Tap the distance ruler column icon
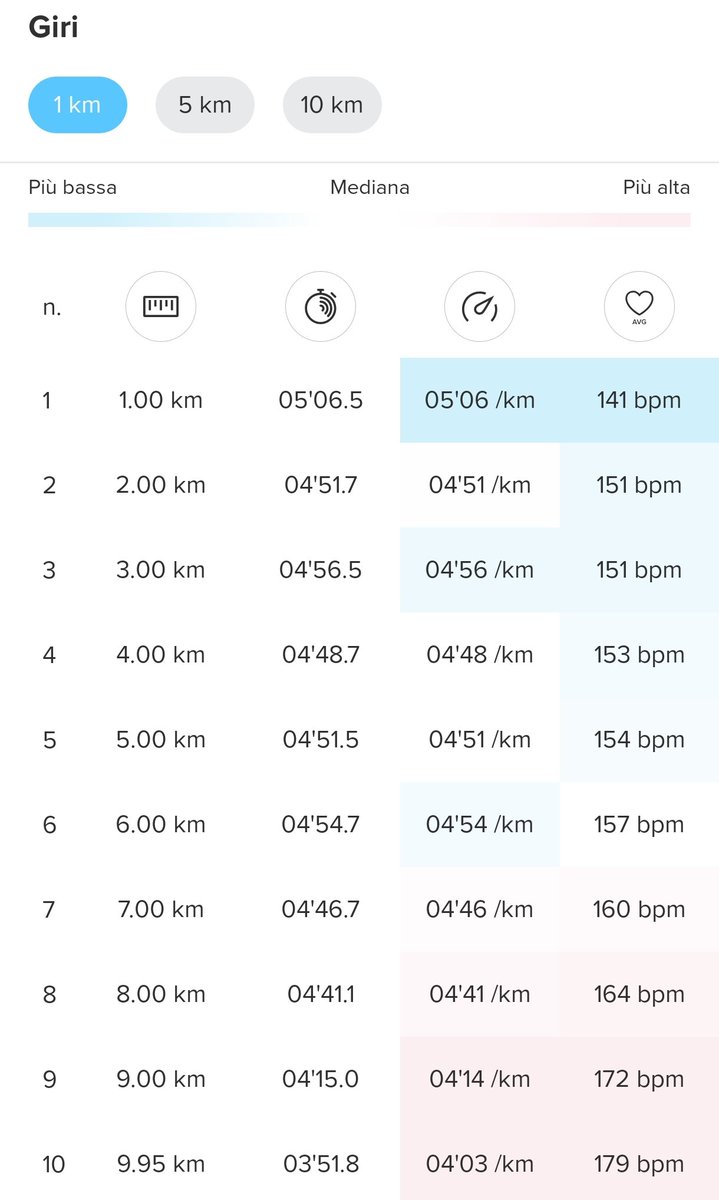719x1200 pixels. [x=160, y=307]
